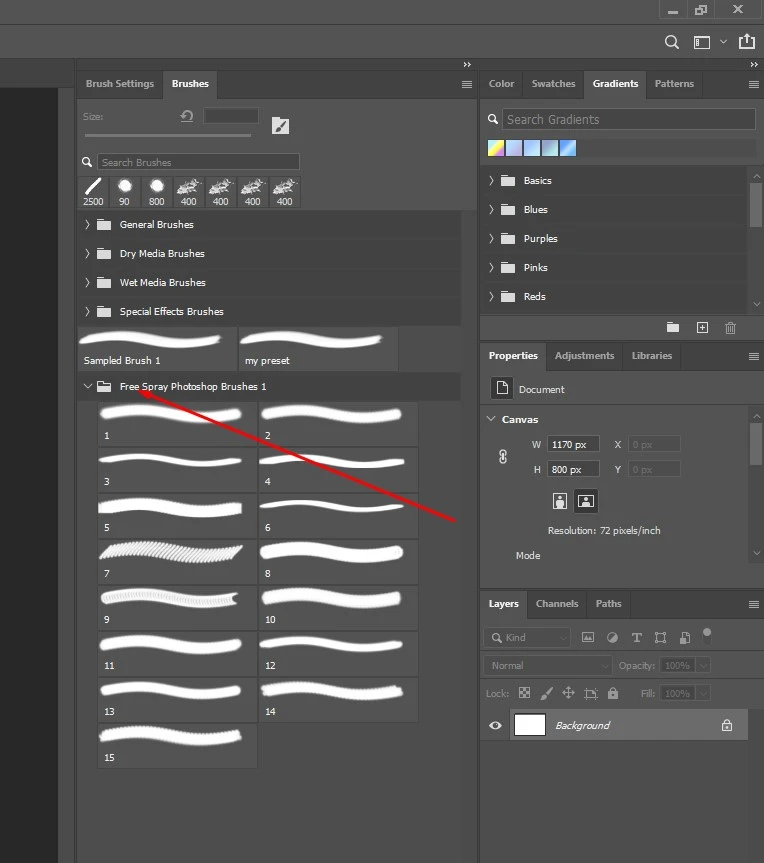Expand the Special Effects Brushes folder
The width and height of the screenshot is (764, 863).
click(87, 312)
